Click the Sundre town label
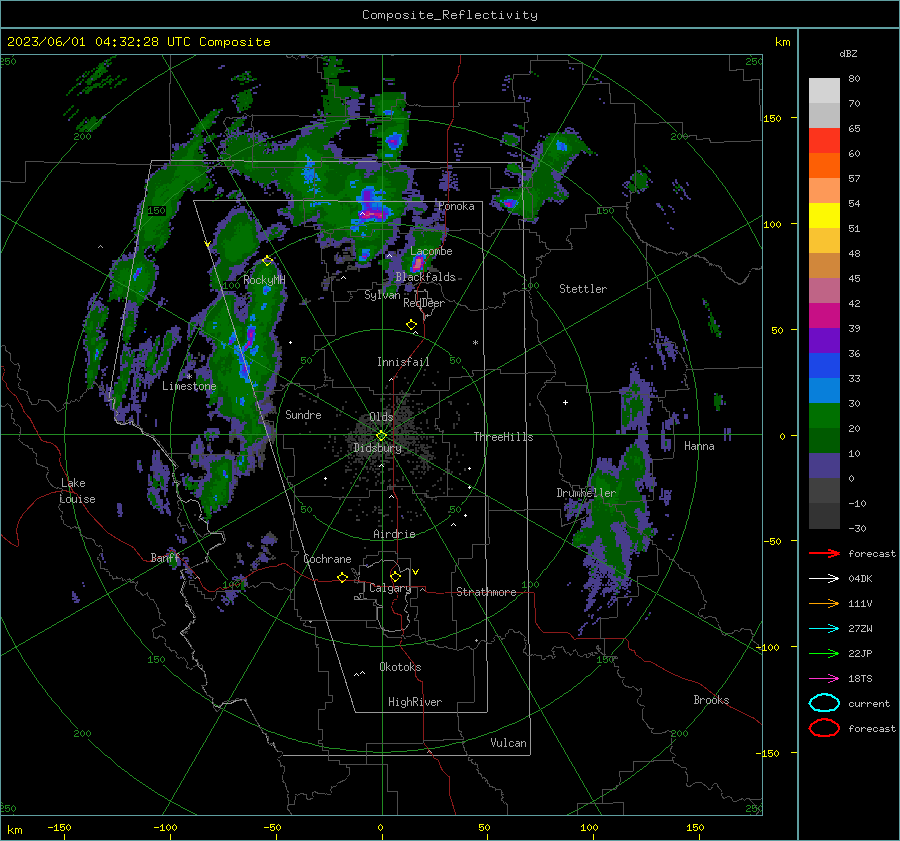 (x=303, y=414)
